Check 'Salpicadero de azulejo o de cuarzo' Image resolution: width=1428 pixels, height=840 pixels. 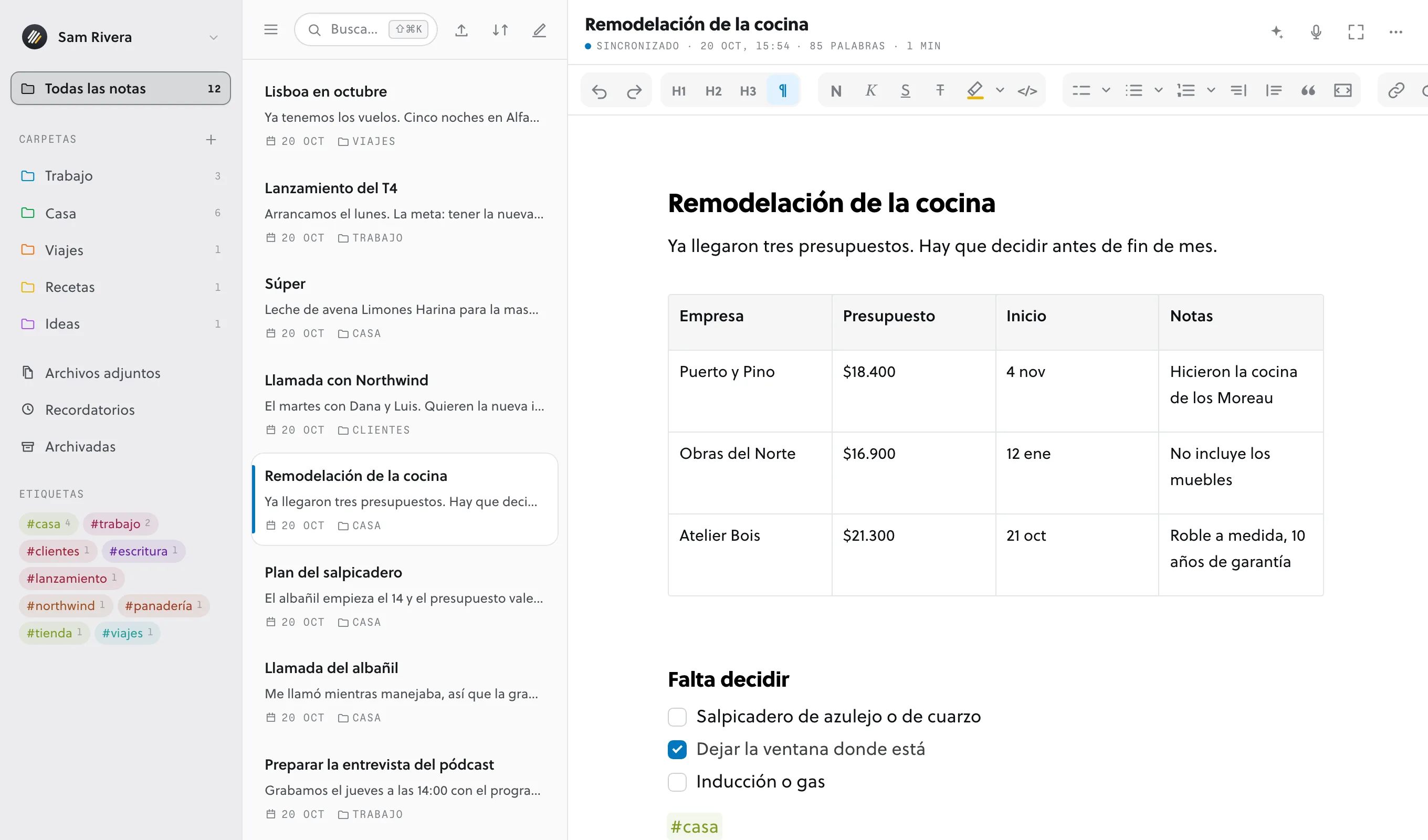(x=677, y=717)
